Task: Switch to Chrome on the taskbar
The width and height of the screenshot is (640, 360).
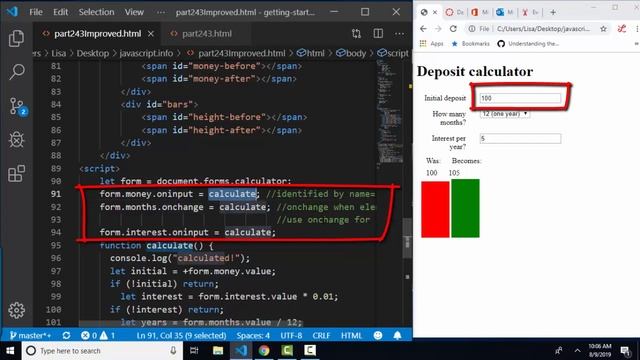Action: (264, 351)
